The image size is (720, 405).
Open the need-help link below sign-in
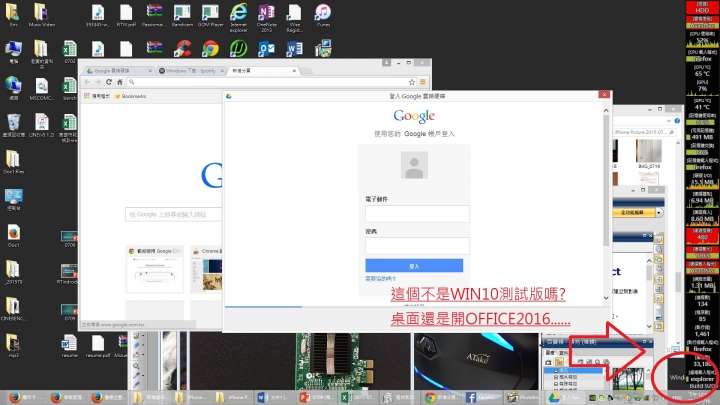click(380, 278)
